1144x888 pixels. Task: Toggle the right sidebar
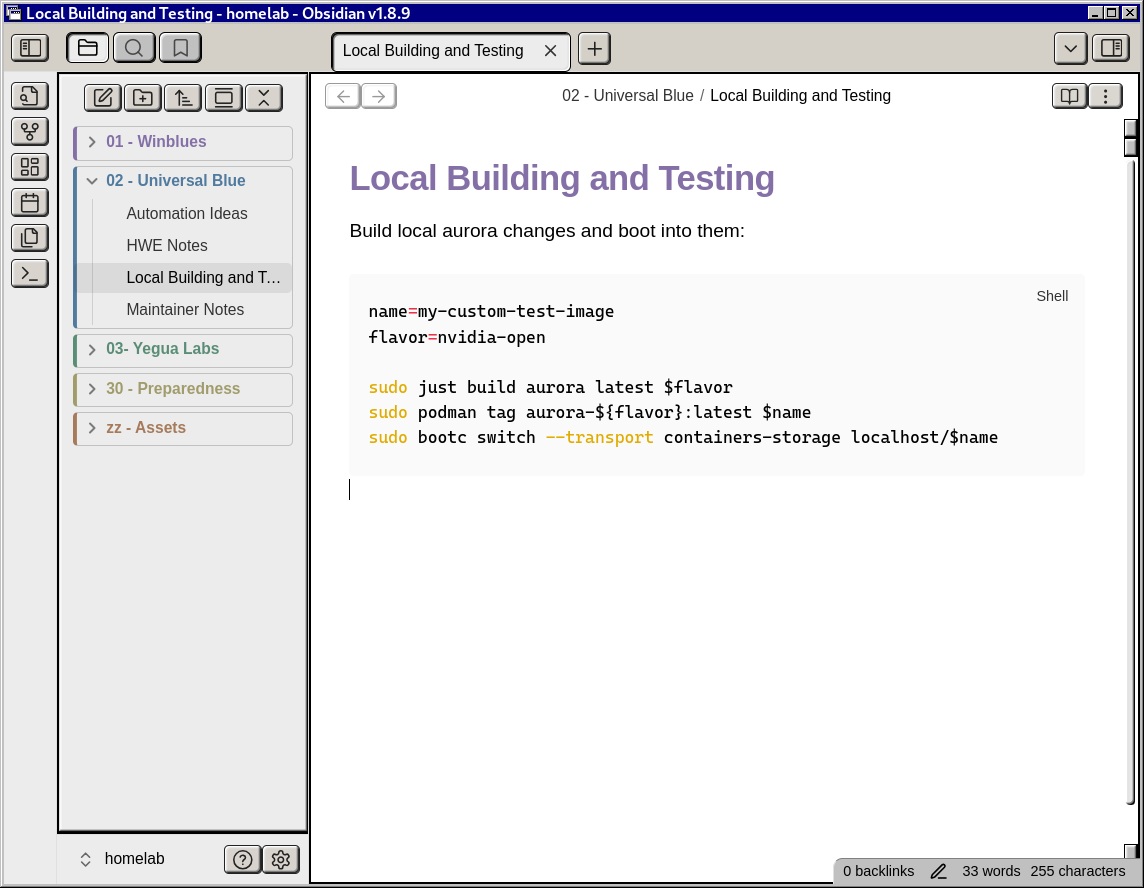pos(1111,49)
